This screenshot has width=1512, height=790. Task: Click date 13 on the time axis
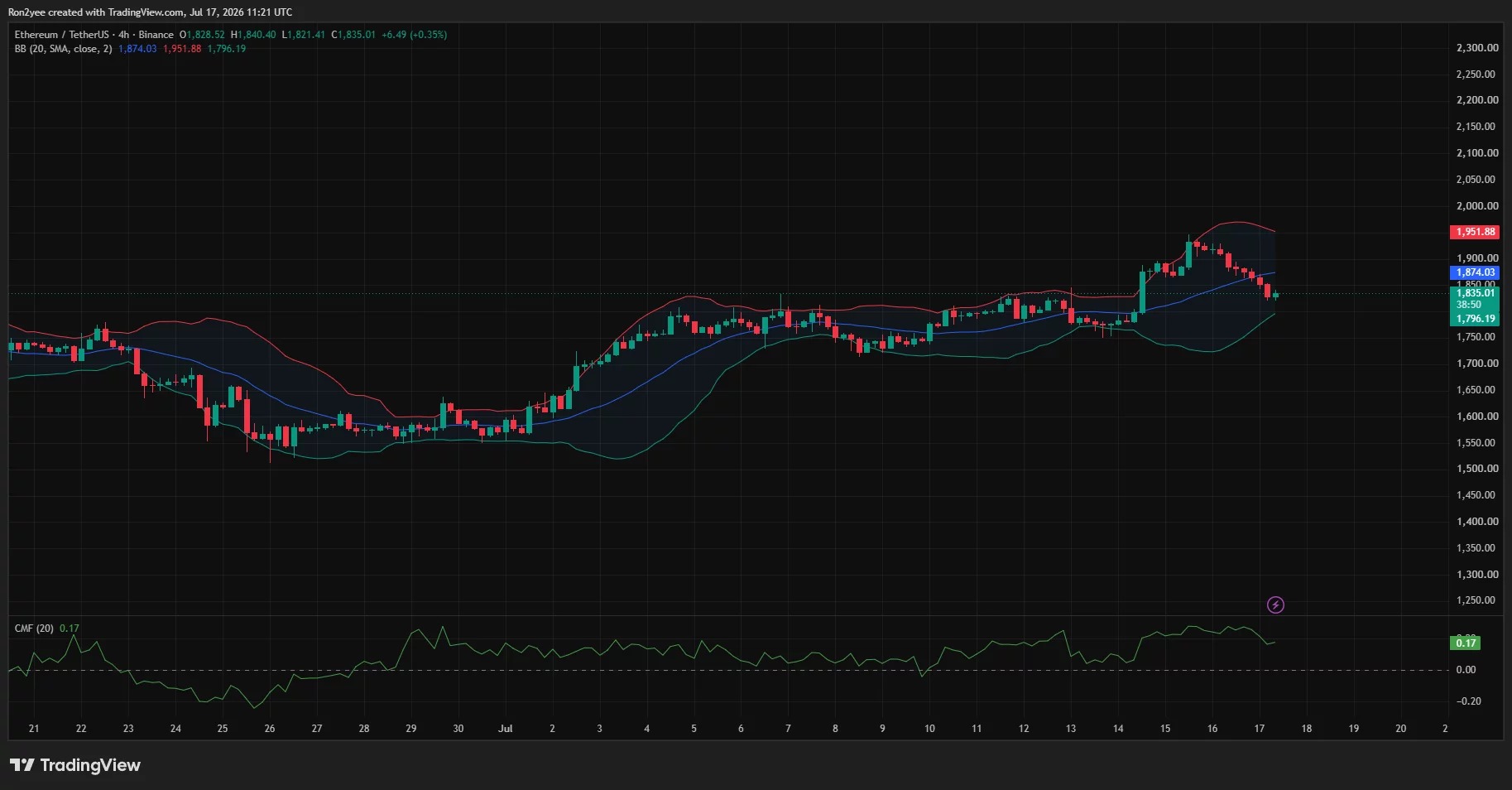(x=1071, y=729)
